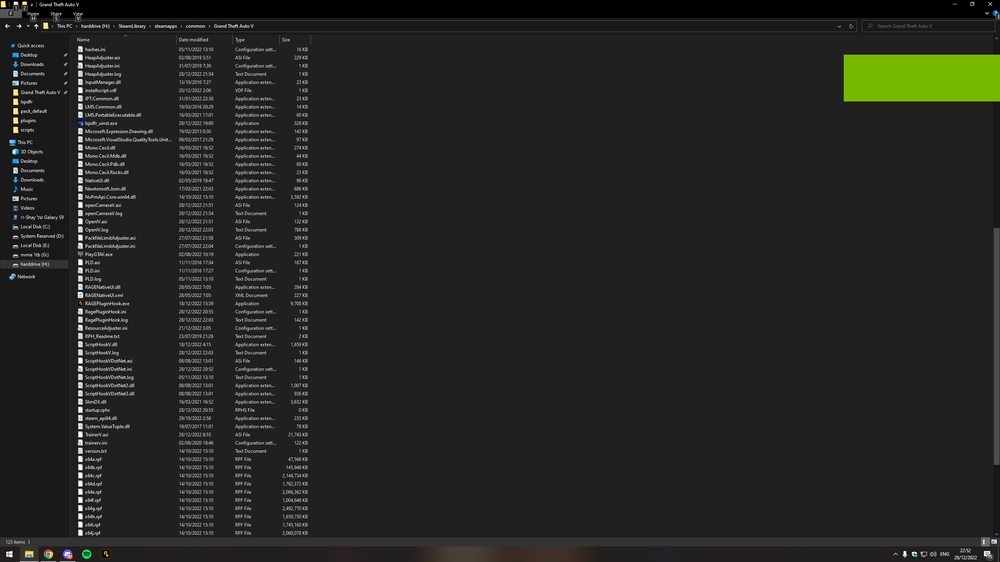Open the pack_default folder in sidebar
This screenshot has width=1000, height=562.
(x=33, y=111)
